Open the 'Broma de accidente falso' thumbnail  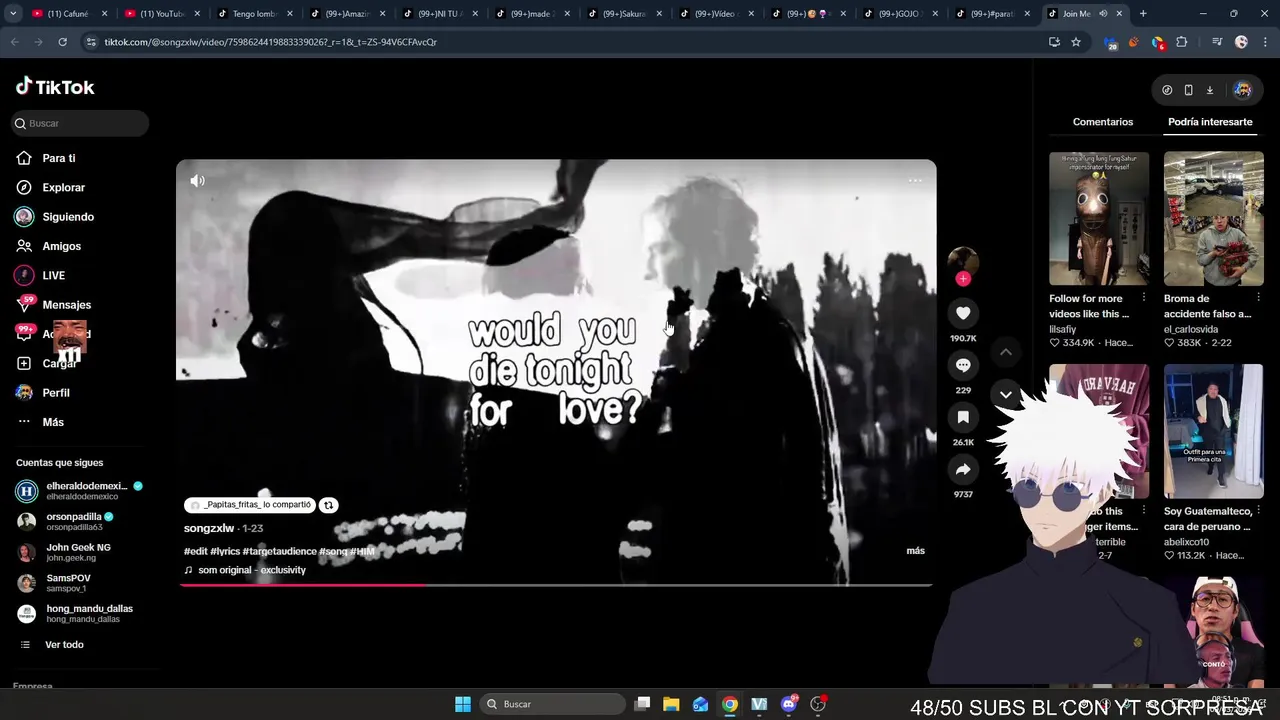click(1213, 218)
